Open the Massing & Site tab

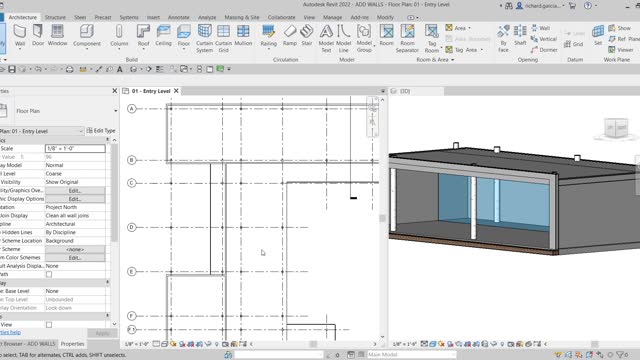(242, 17)
